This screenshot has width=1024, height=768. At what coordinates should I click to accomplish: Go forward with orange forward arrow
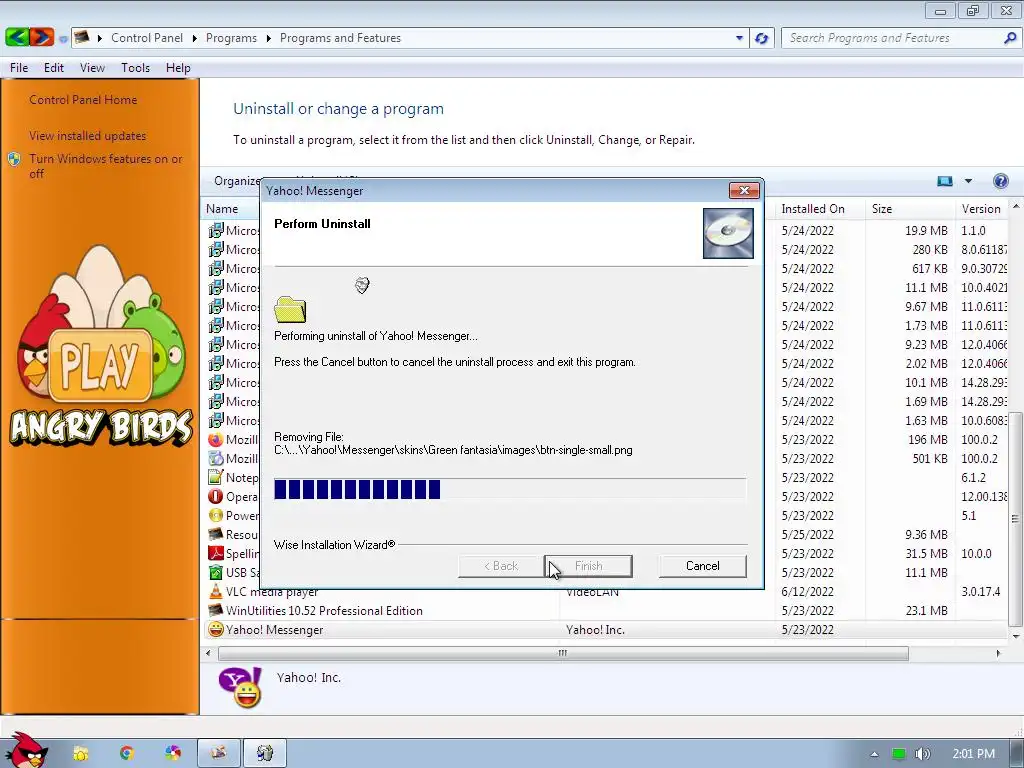tap(41, 37)
